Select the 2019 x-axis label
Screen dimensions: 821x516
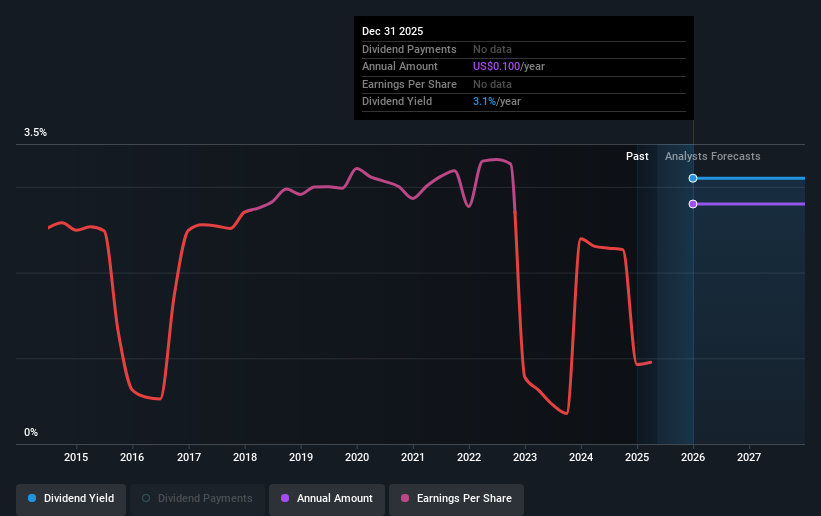click(301, 457)
